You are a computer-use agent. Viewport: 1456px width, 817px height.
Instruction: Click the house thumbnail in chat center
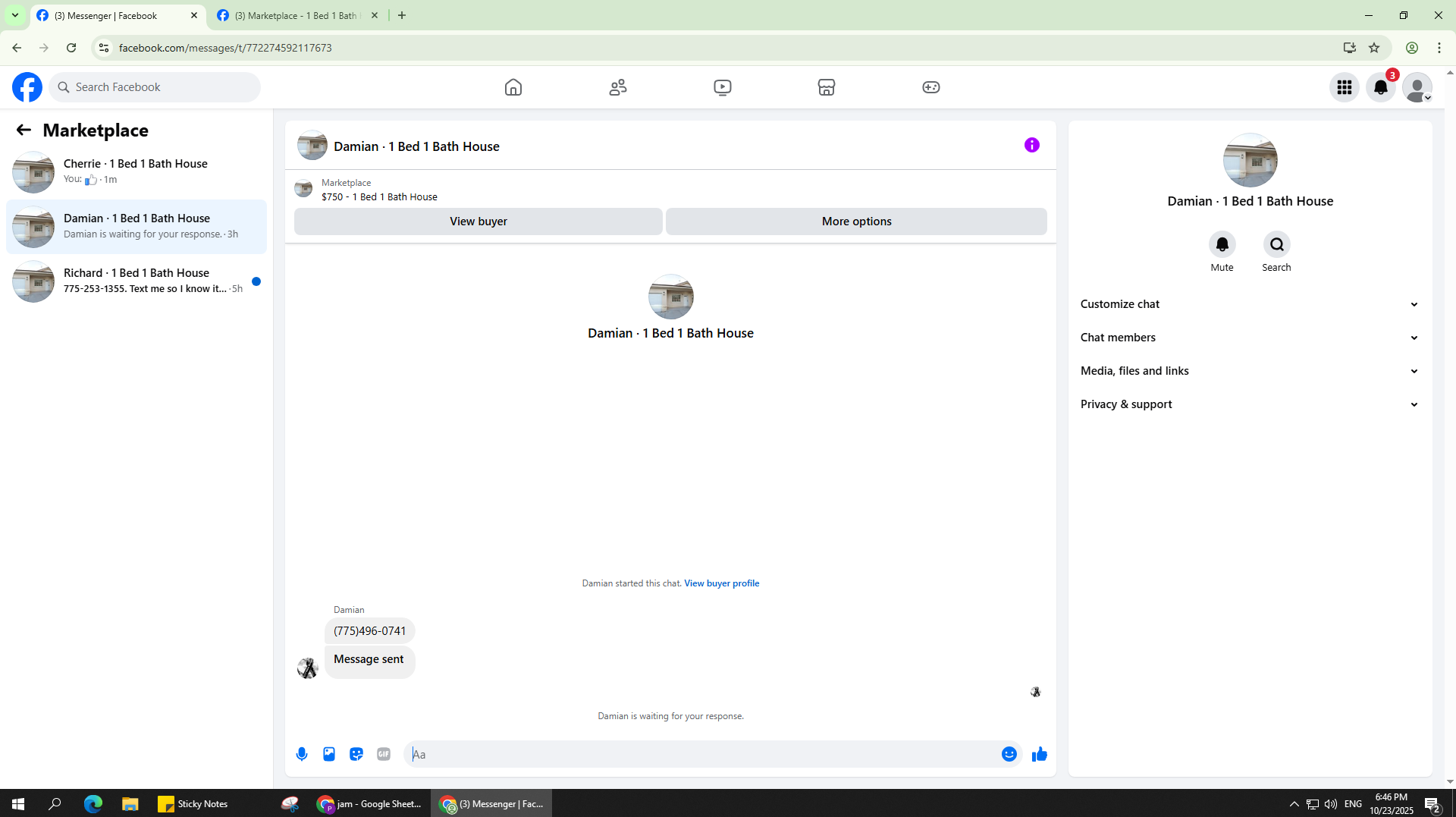point(670,297)
